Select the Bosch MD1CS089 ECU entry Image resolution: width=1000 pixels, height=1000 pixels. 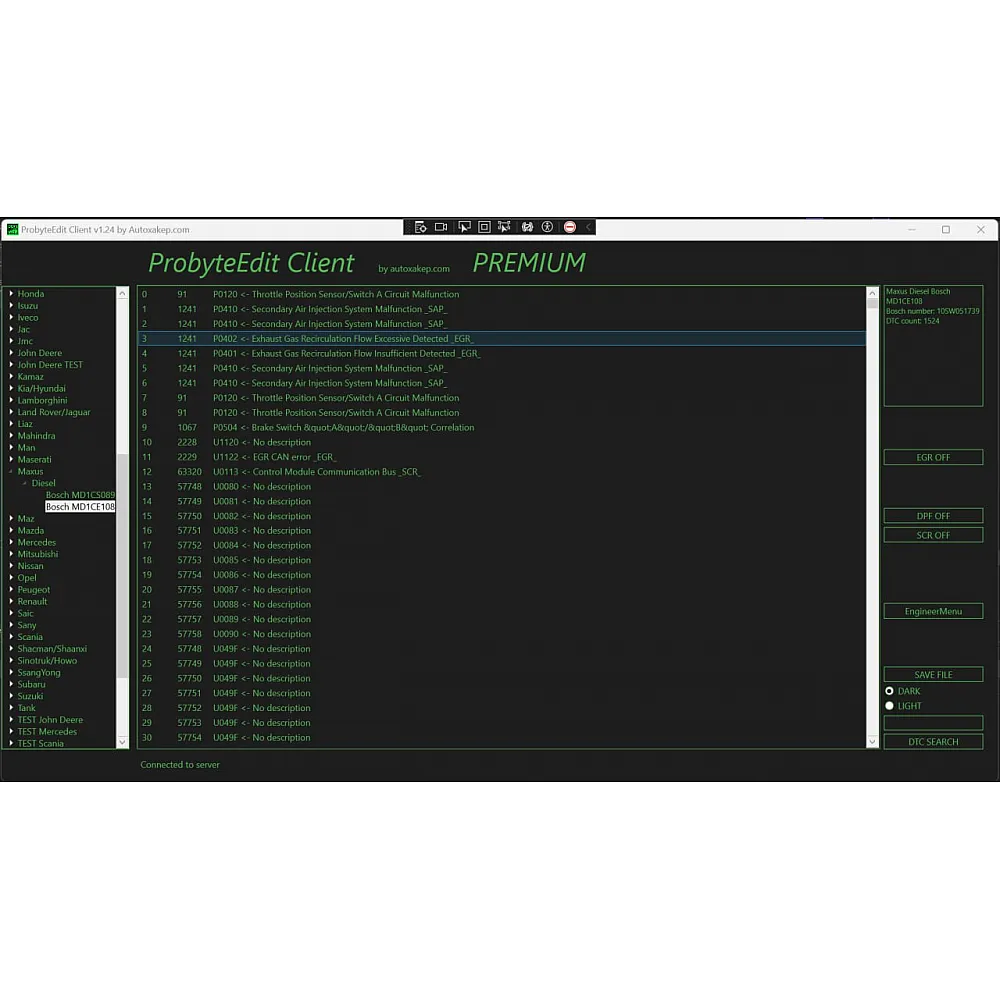pyautogui.click(x=80, y=495)
